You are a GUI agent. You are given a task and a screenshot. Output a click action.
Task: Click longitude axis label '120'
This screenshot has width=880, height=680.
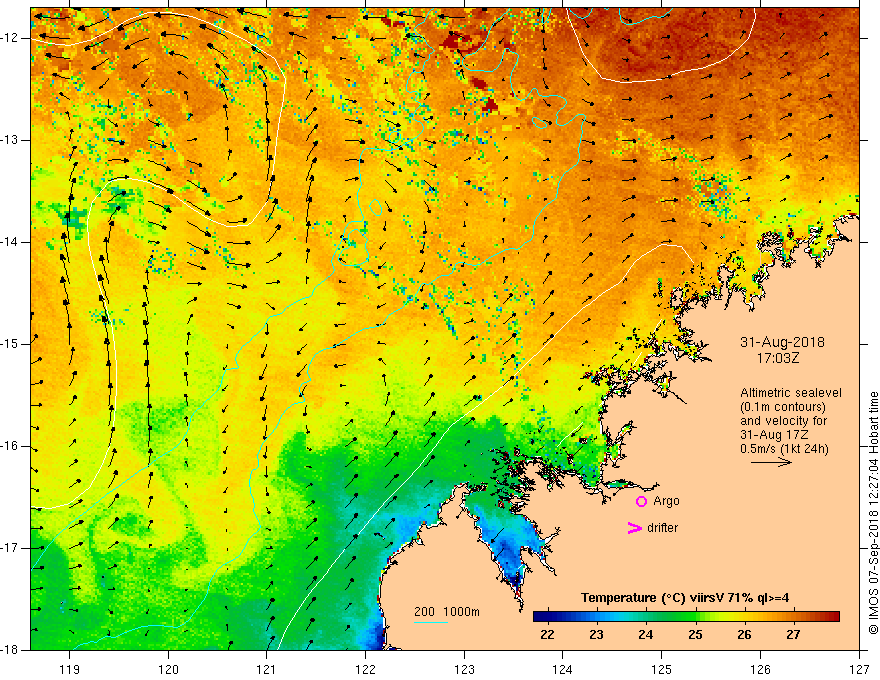point(168,669)
